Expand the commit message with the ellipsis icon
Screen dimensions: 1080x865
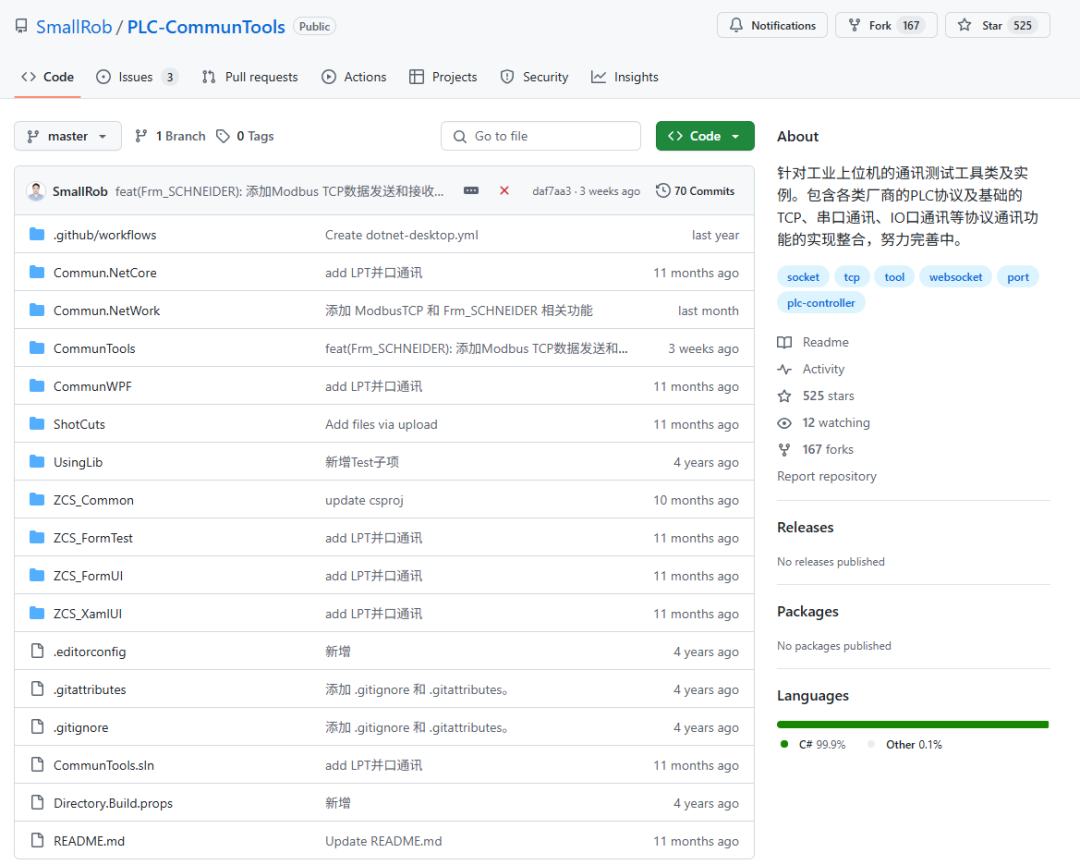pyautogui.click(x=470, y=190)
